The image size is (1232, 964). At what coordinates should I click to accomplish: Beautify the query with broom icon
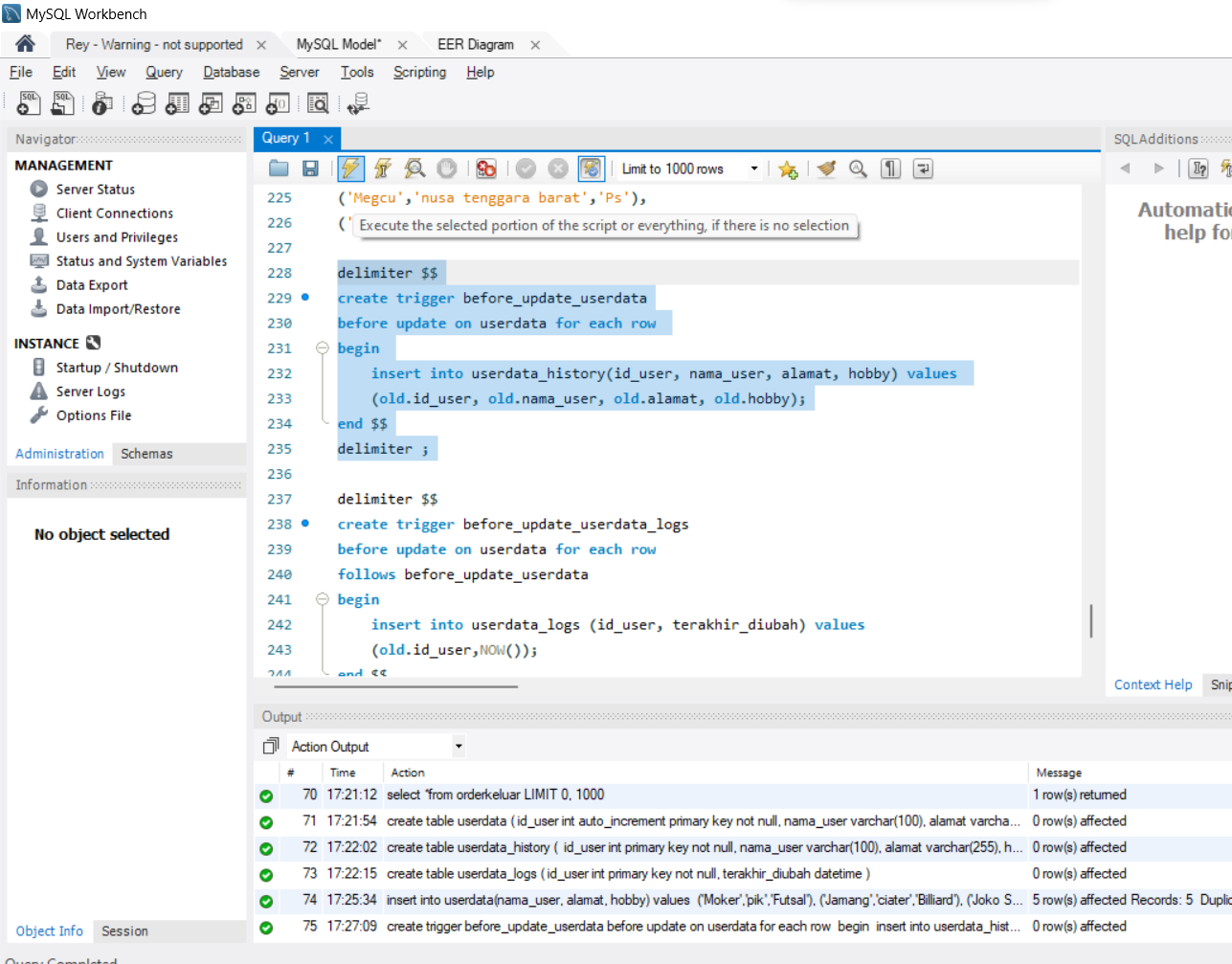tap(826, 168)
